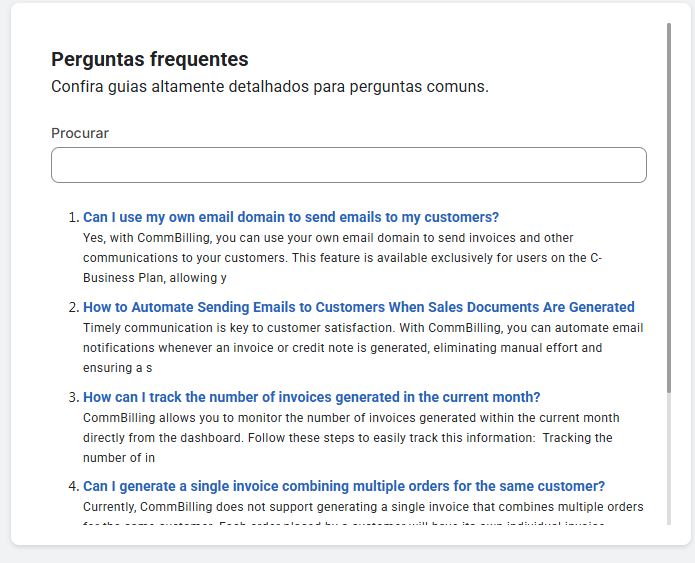Click list number 3 beside the third question
Screen dimensions: 695x563
[72, 397]
